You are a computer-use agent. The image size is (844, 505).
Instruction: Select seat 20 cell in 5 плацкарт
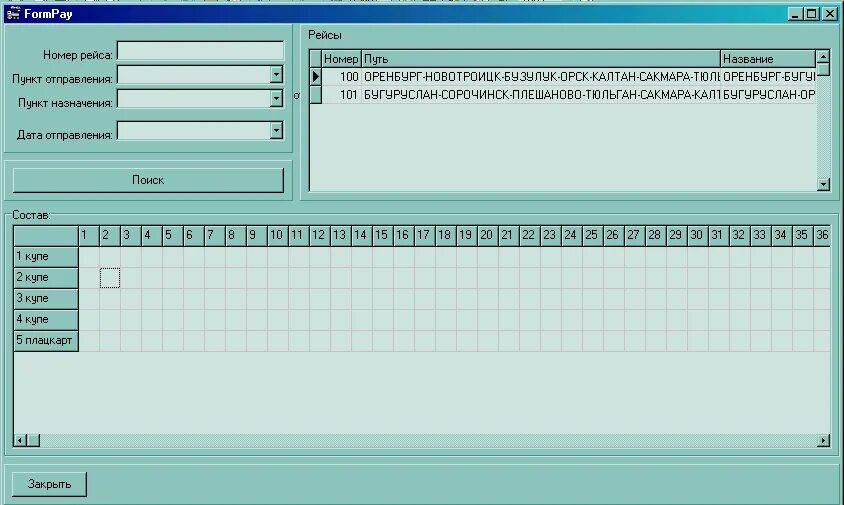[488, 341]
